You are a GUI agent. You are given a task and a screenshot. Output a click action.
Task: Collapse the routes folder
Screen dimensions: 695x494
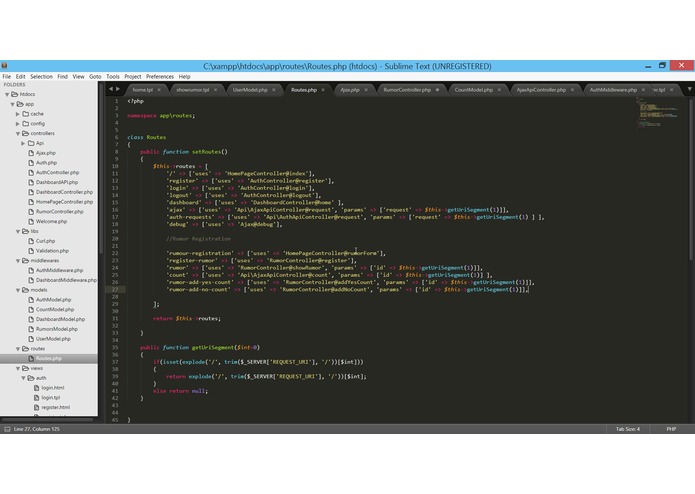coord(18,349)
